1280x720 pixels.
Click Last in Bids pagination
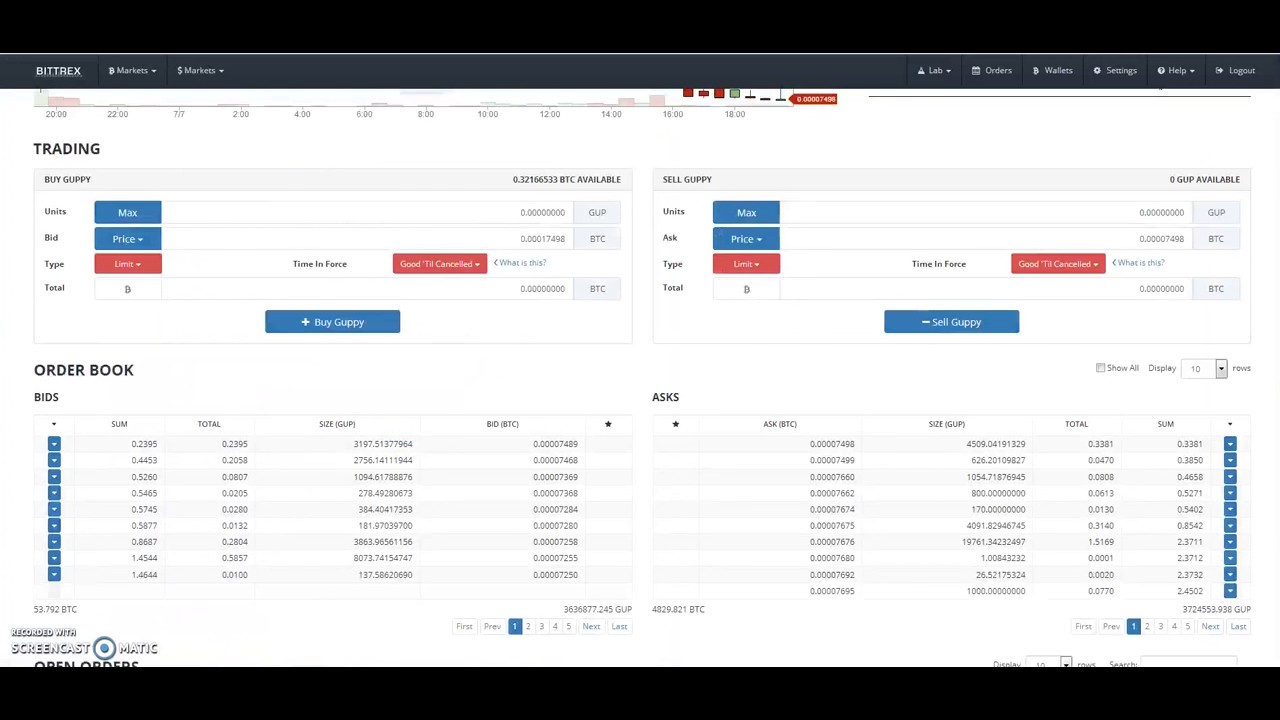[x=619, y=627]
